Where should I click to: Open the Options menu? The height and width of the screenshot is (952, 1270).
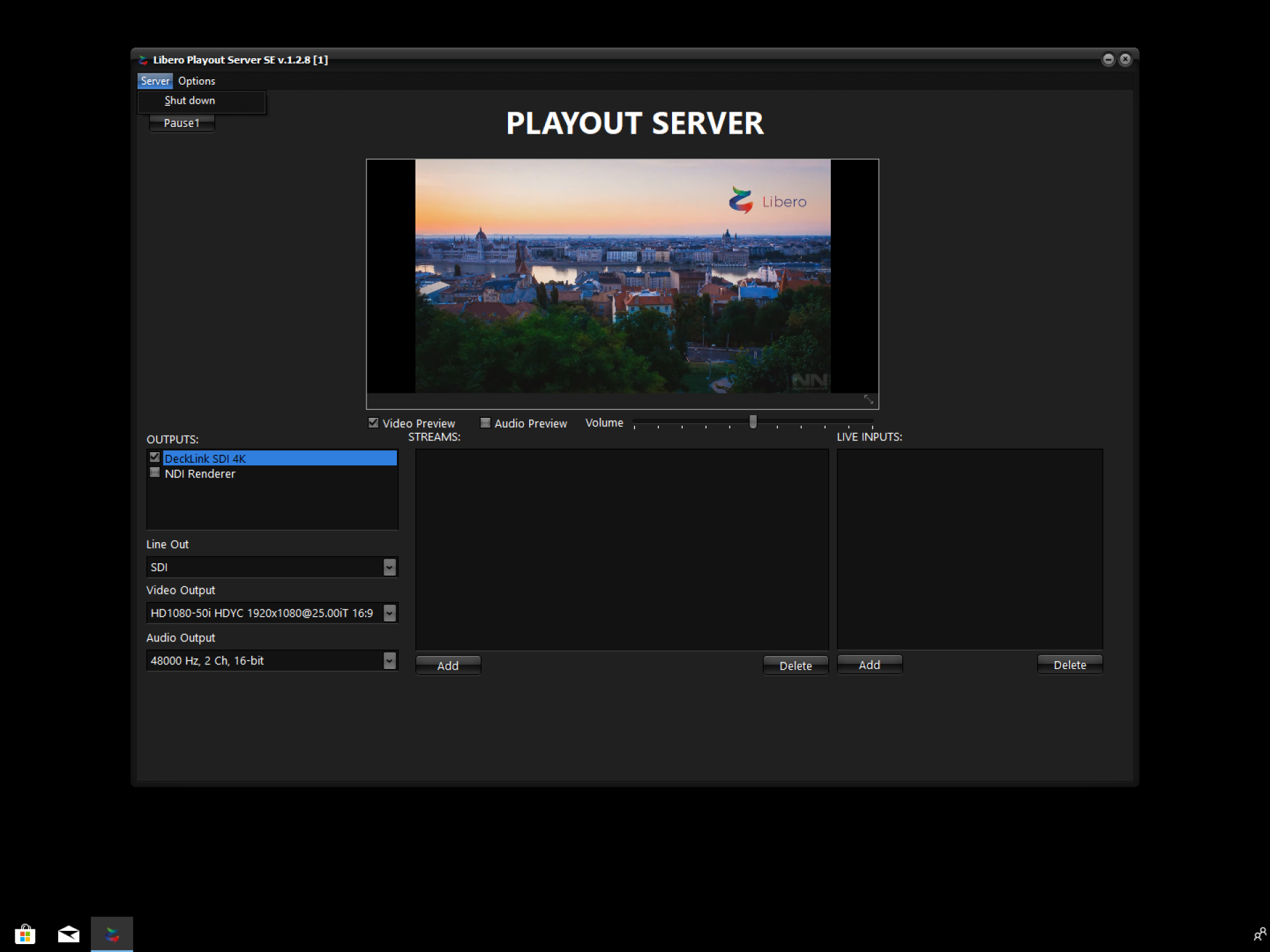196,81
